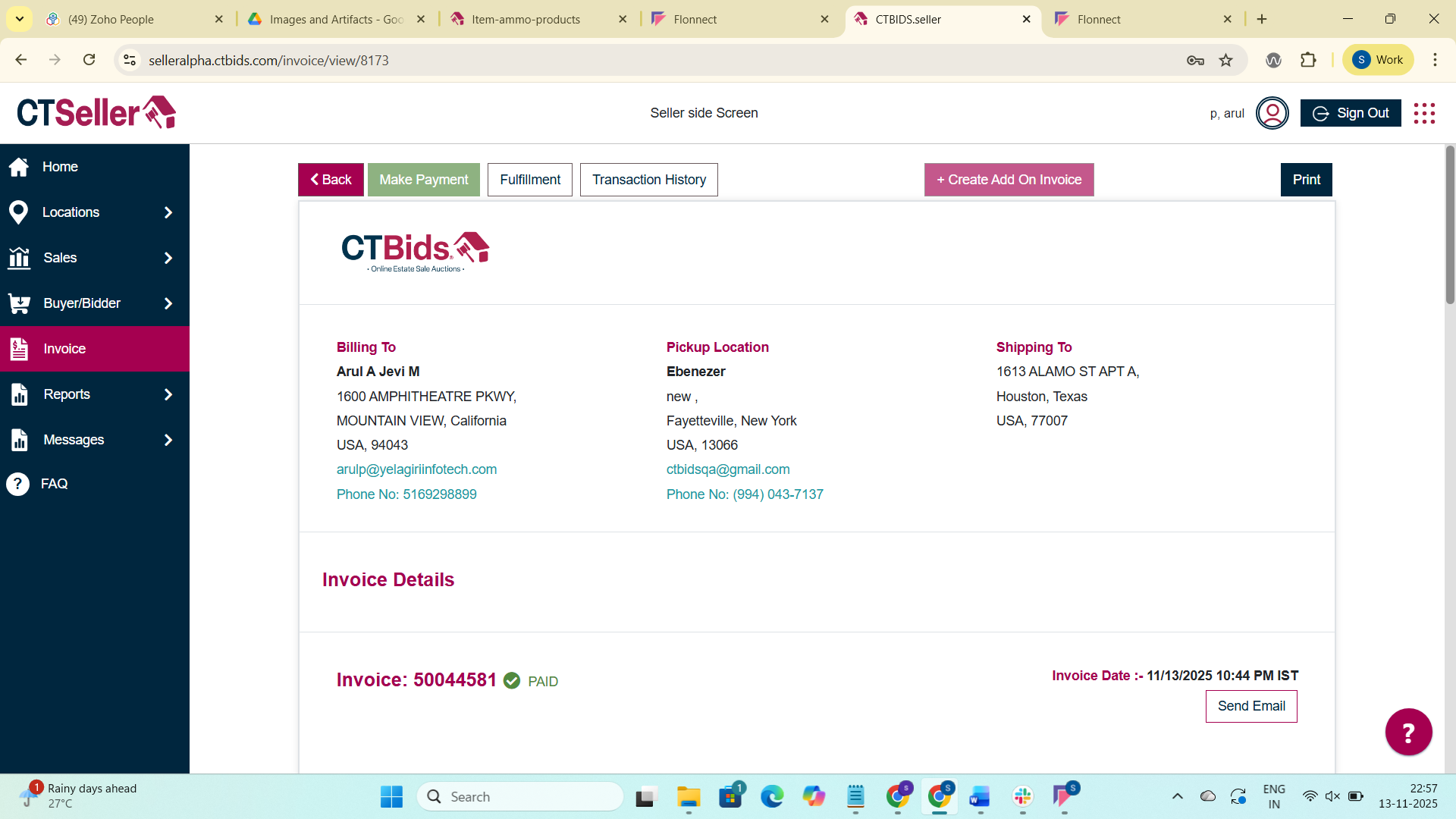The image size is (1456, 819).
Task: Click the user profile avatar icon
Action: (1272, 113)
